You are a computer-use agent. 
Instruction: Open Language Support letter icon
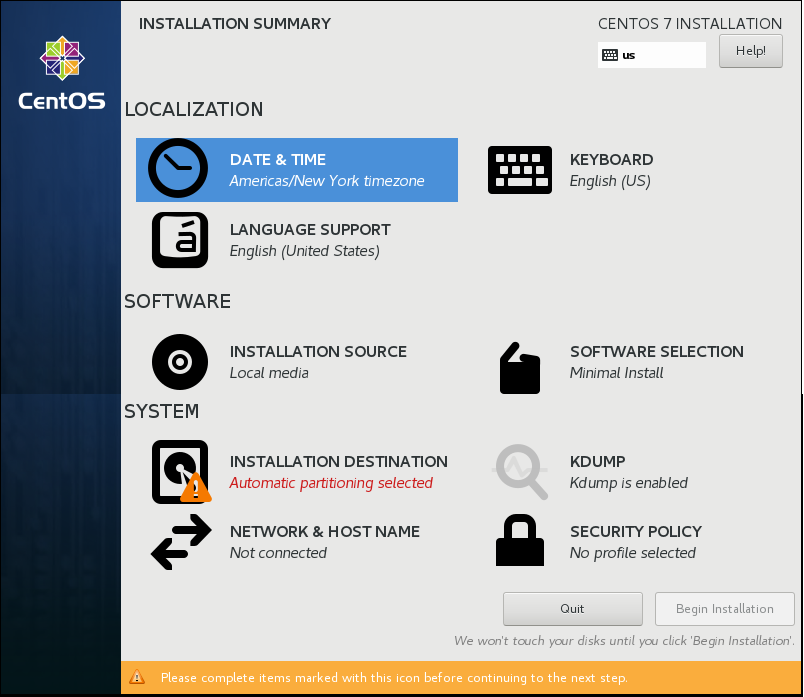coord(180,240)
